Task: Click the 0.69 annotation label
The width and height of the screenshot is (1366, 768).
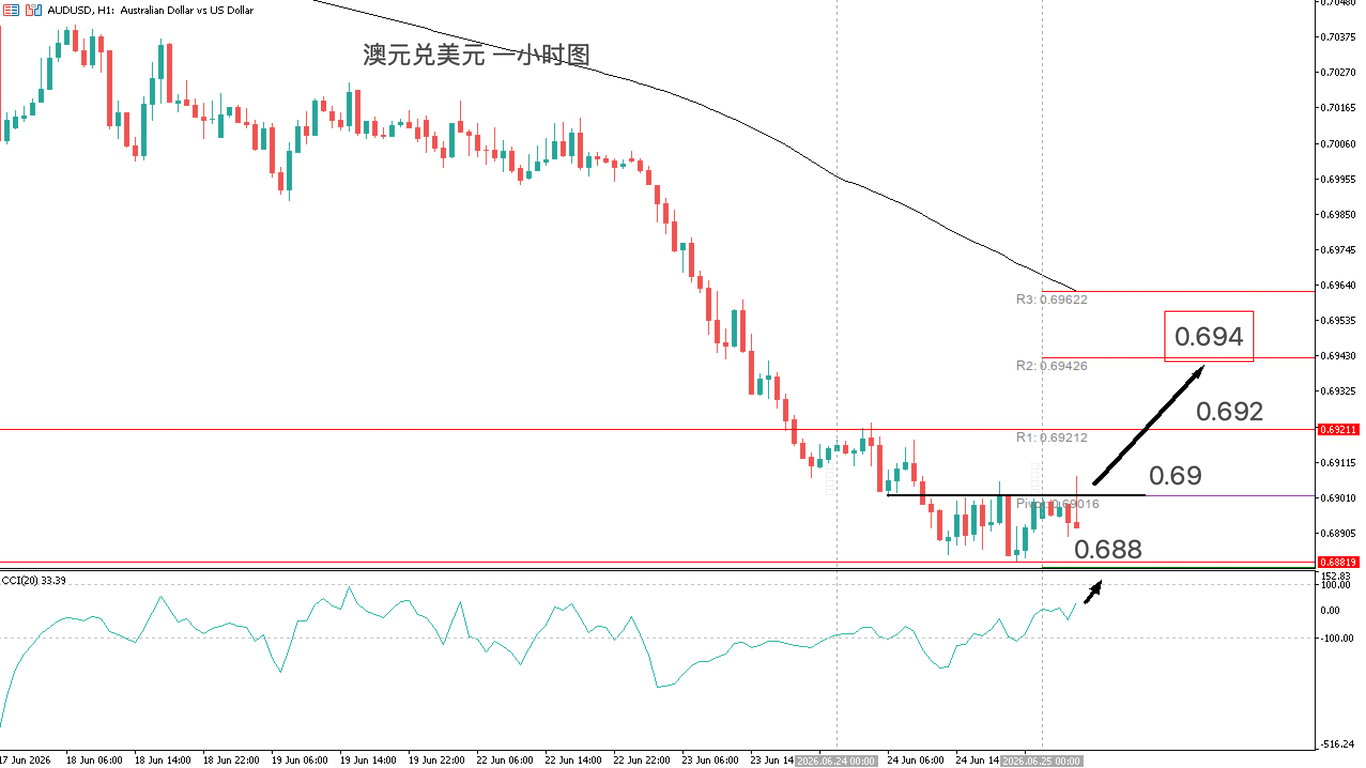Action: coord(1175,476)
